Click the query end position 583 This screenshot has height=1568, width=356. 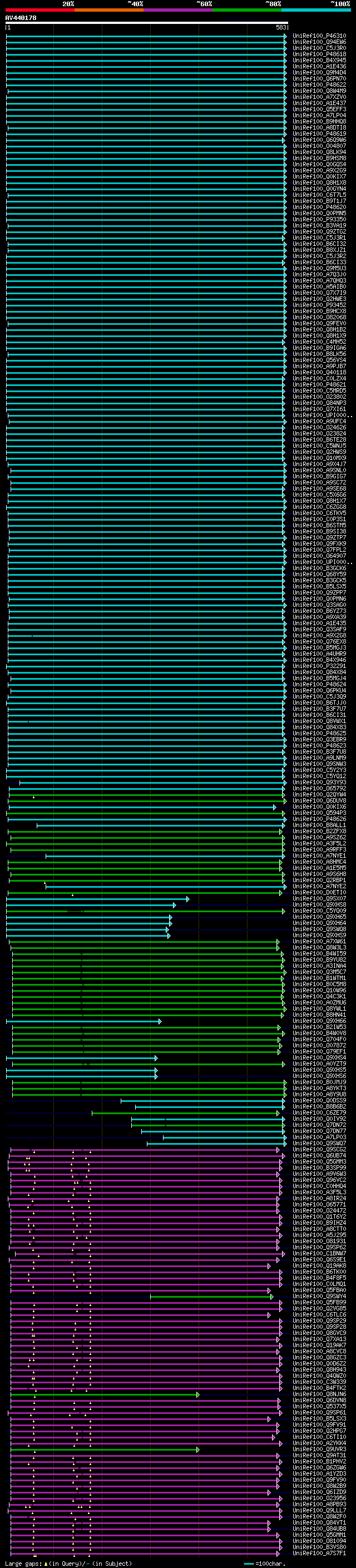pyautogui.click(x=281, y=28)
